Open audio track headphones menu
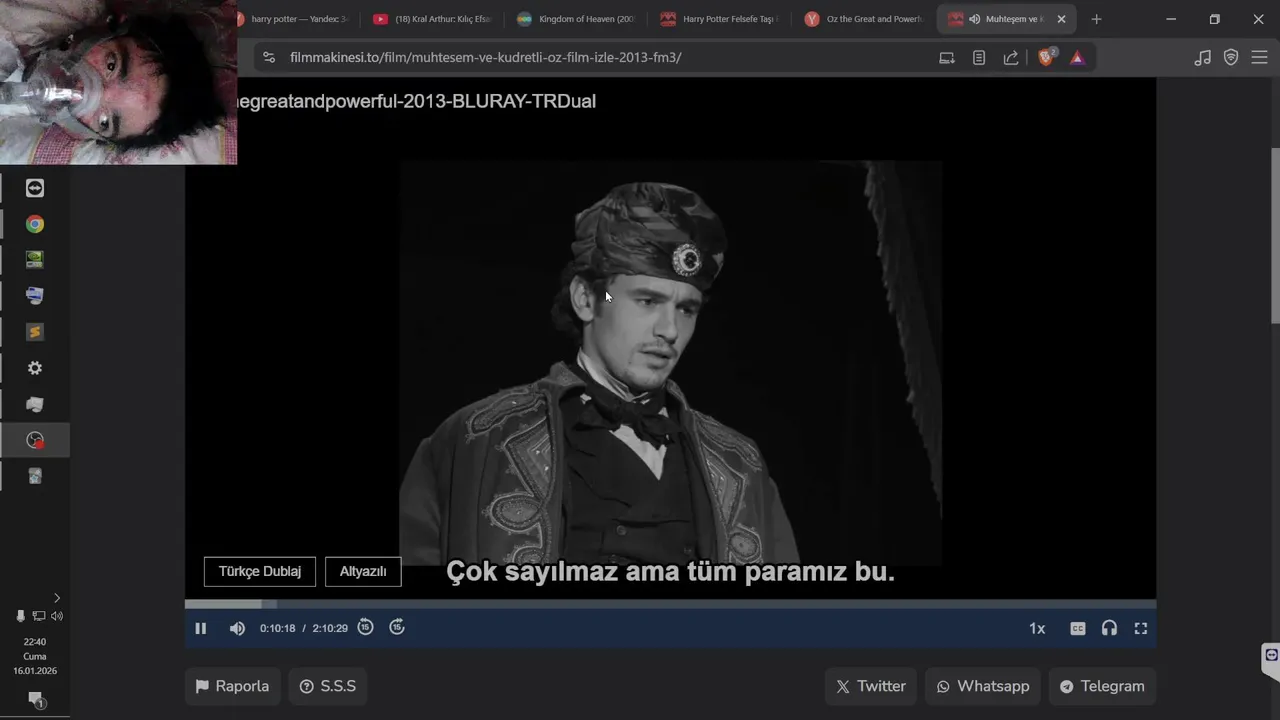1280x720 pixels. click(1109, 628)
